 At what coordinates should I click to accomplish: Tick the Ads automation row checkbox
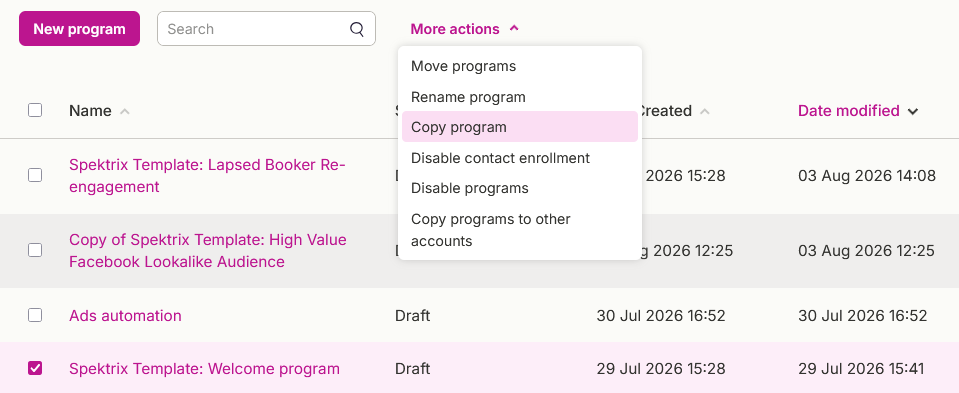(35, 315)
